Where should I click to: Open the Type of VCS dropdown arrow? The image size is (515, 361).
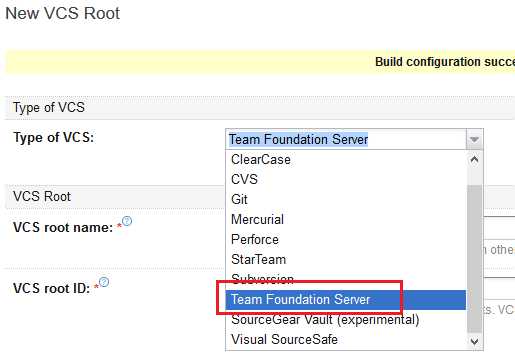474,139
